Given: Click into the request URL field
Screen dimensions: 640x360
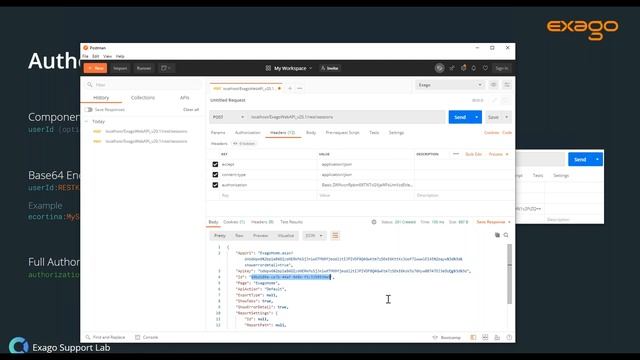Looking at the screenshot, I should 346,117.
